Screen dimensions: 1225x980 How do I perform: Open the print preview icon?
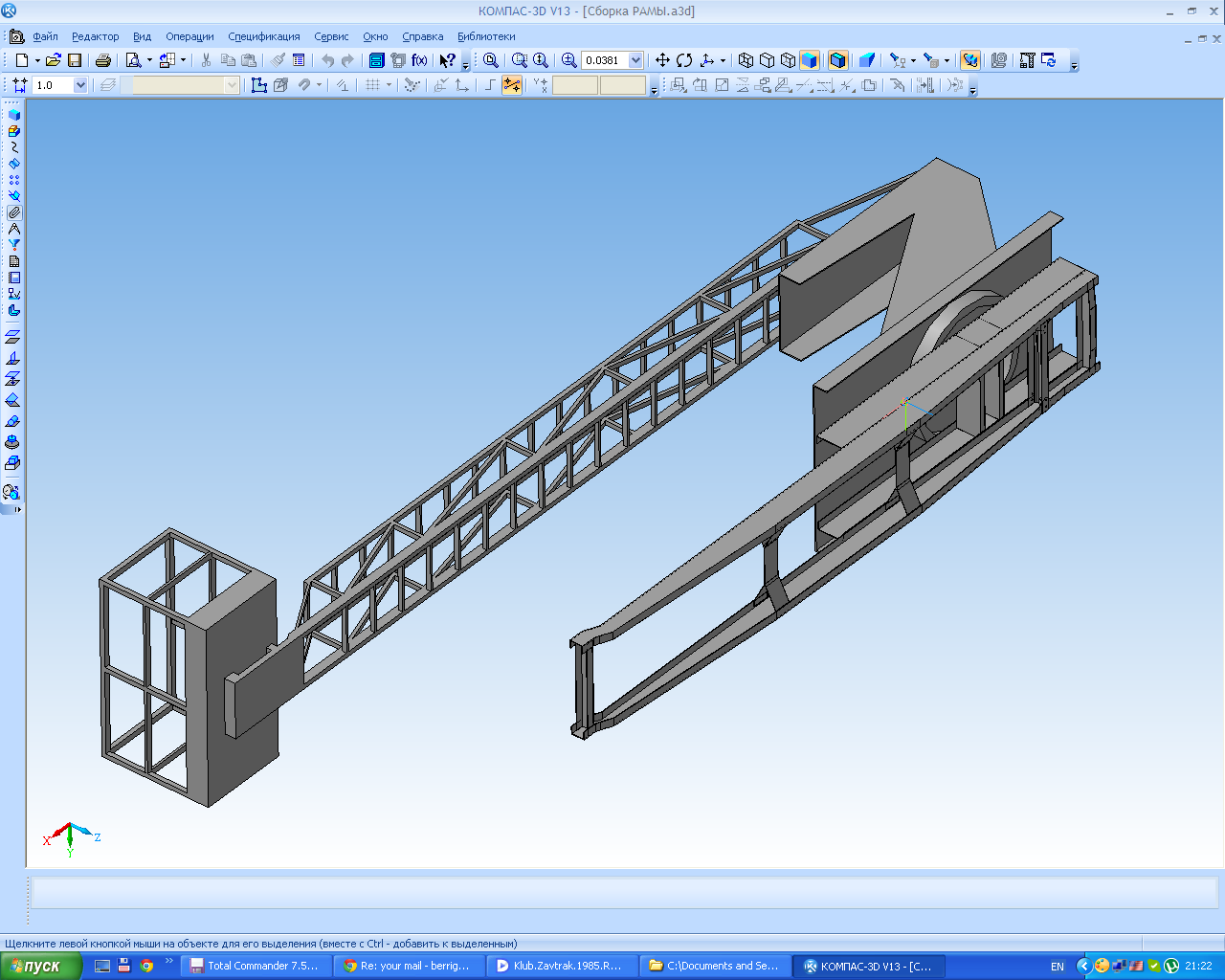coord(134,60)
